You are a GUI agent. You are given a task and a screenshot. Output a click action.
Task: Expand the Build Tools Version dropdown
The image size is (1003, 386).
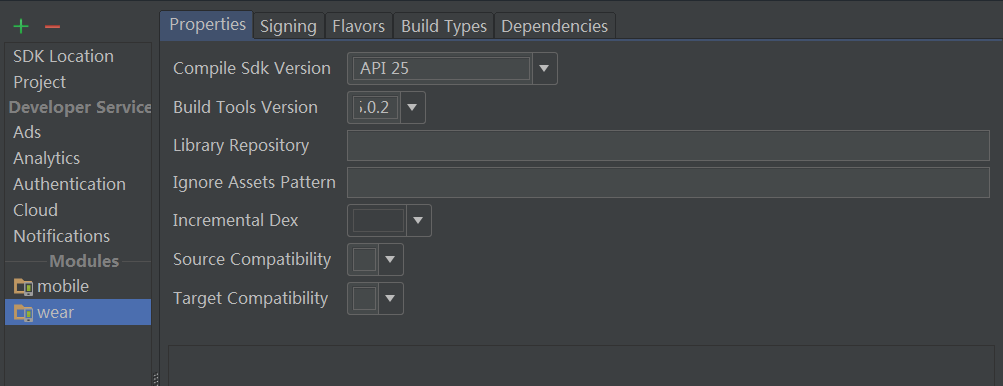click(412, 108)
